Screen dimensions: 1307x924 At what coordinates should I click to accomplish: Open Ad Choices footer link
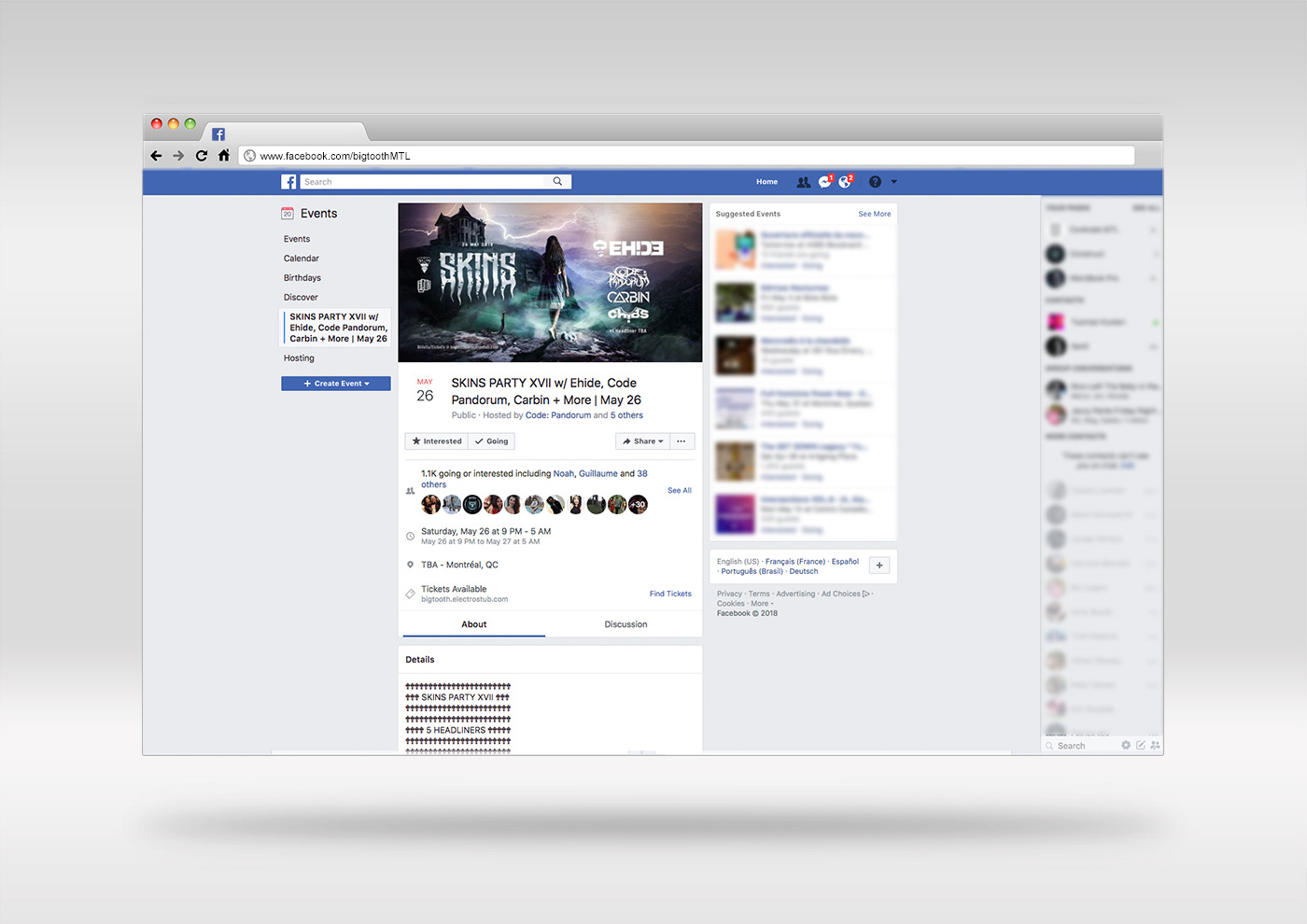point(845,594)
